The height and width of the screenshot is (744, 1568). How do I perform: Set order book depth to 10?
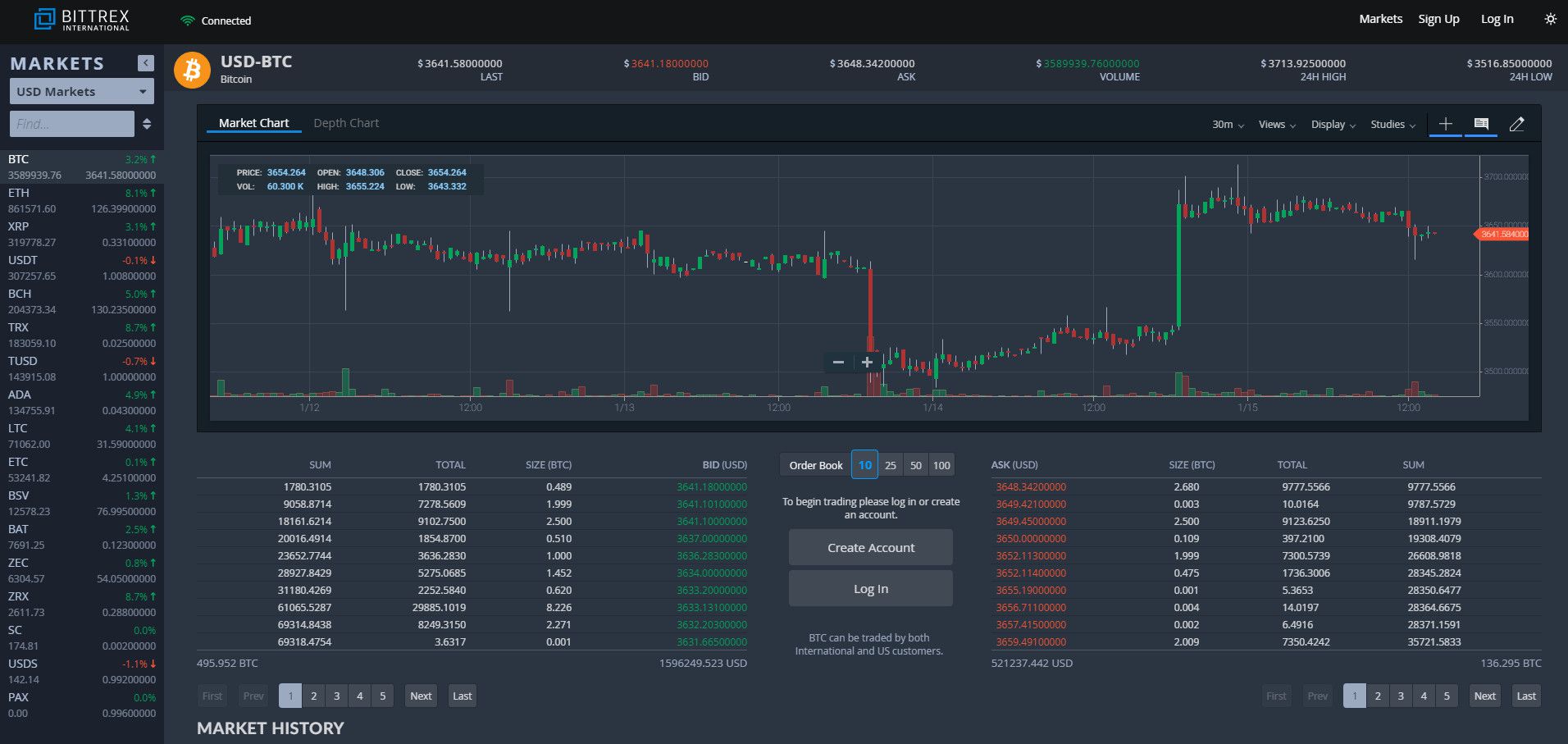(x=864, y=465)
